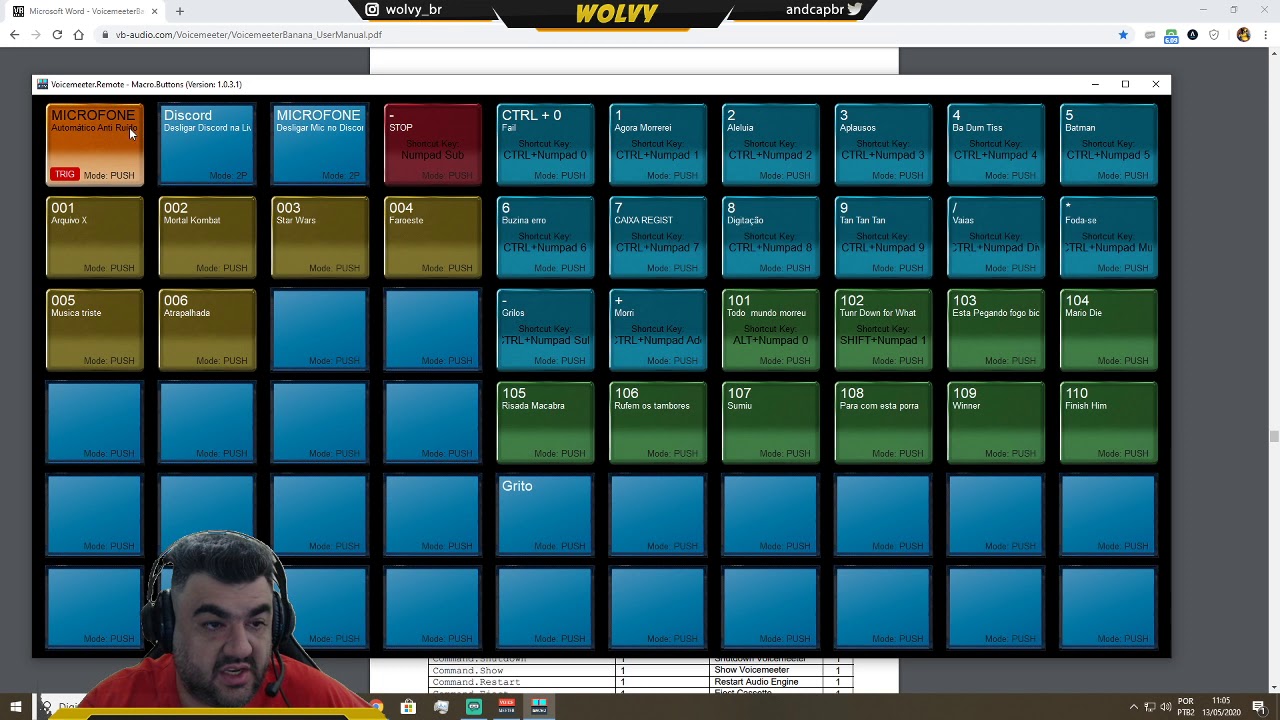The width and height of the screenshot is (1280, 720).
Task: Trigger the 001 Arquivo X macro
Action: (95, 237)
